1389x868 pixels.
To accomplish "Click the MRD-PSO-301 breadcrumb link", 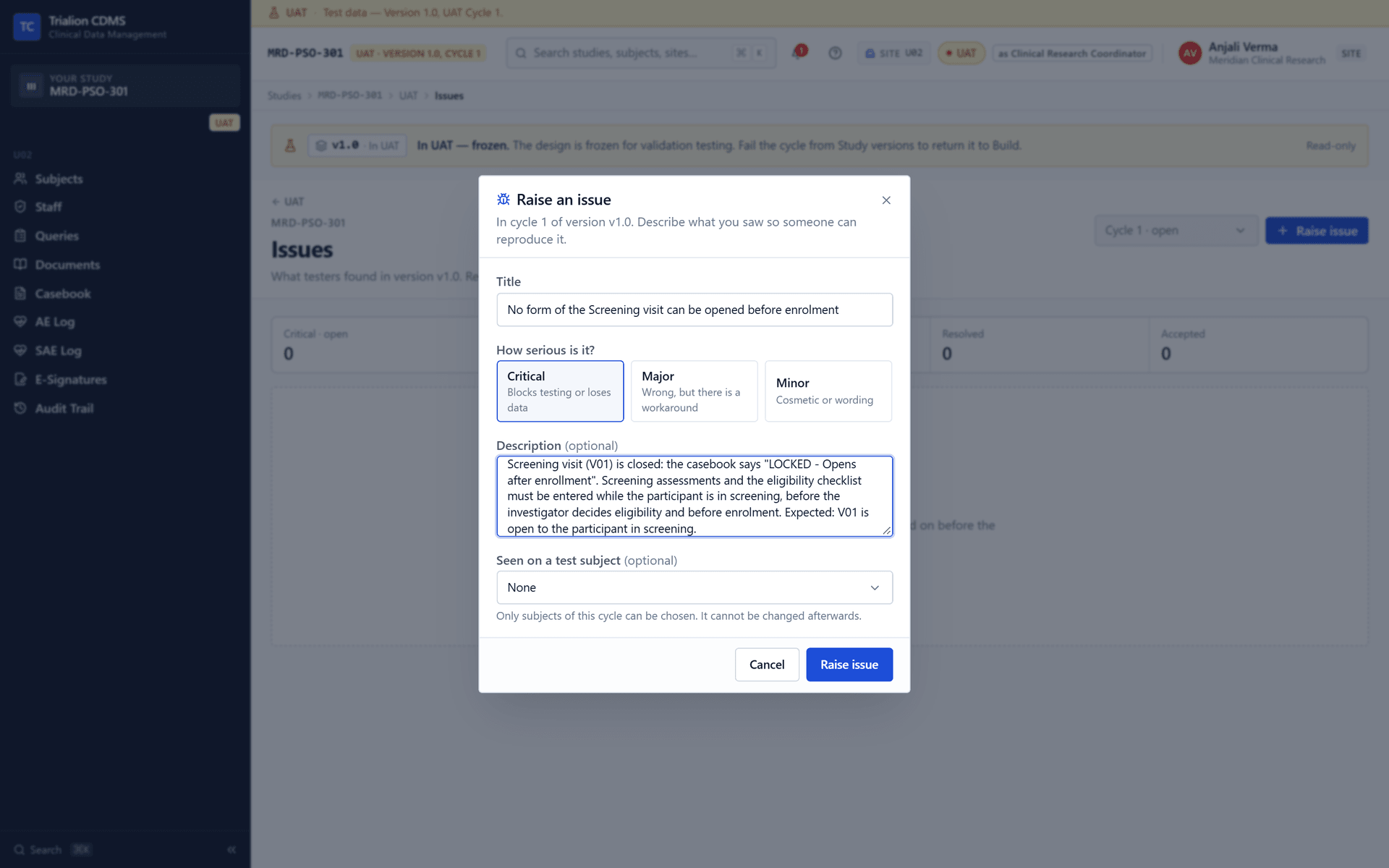I will 349,95.
